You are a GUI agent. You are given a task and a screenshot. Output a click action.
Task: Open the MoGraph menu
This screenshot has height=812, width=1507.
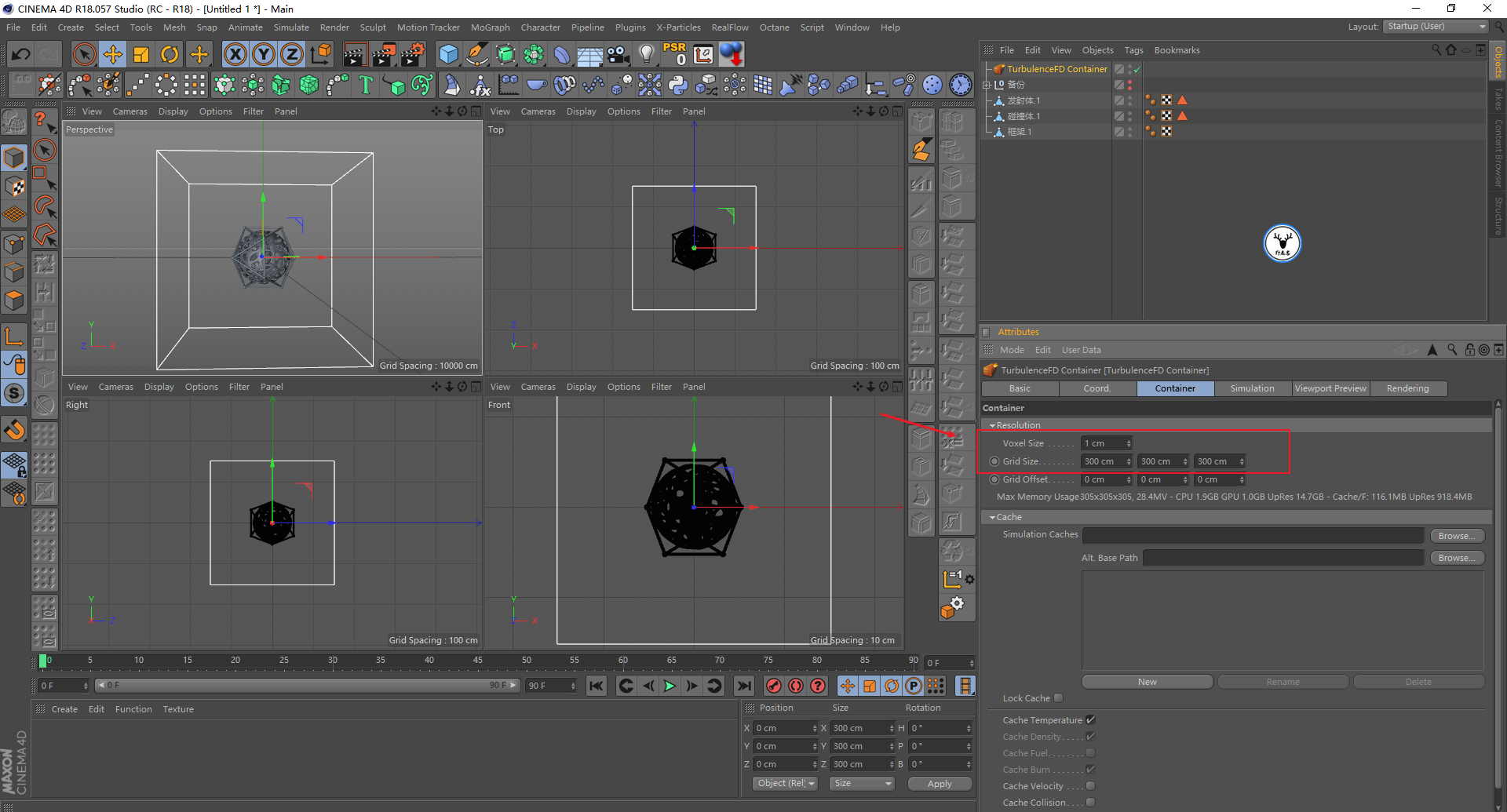[490, 27]
